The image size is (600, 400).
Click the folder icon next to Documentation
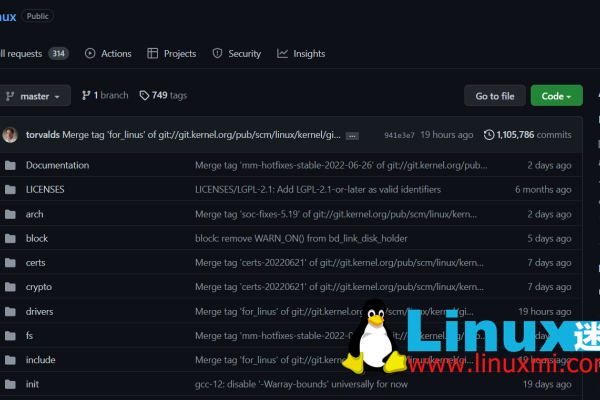(10, 165)
